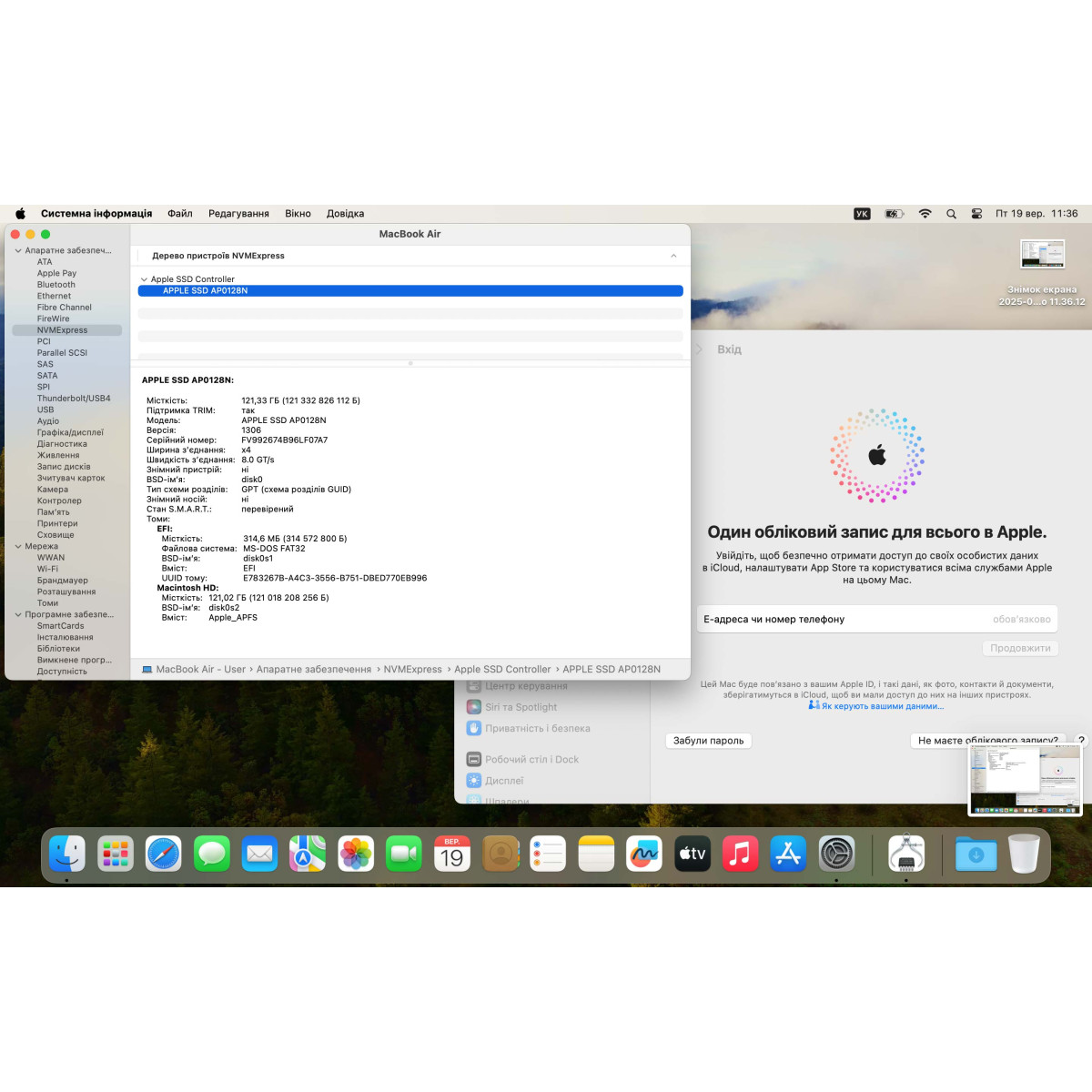Open Apple TV app in the Dock
1092x1092 pixels.
[693, 854]
